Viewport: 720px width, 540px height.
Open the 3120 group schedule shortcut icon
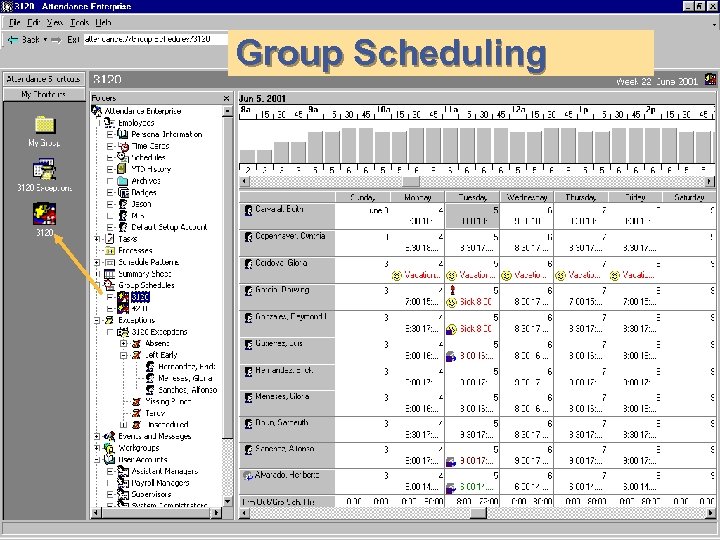coord(44,214)
